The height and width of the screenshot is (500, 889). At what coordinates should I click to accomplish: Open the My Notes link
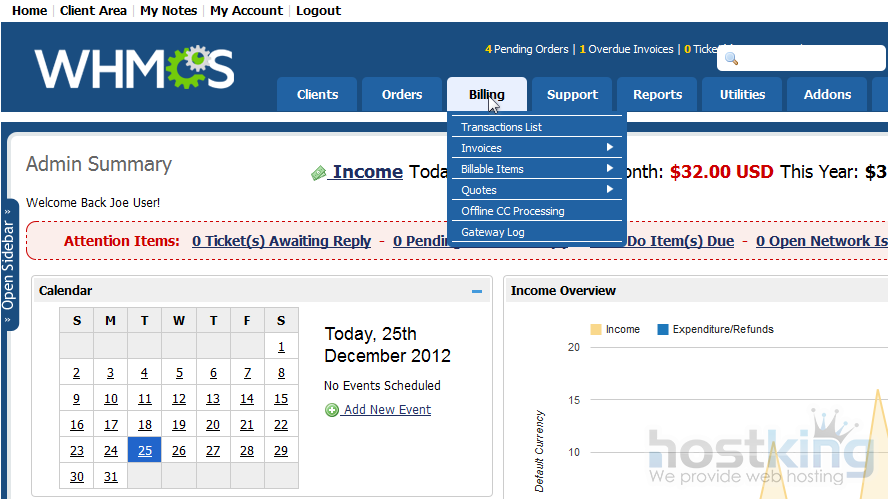pos(168,10)
